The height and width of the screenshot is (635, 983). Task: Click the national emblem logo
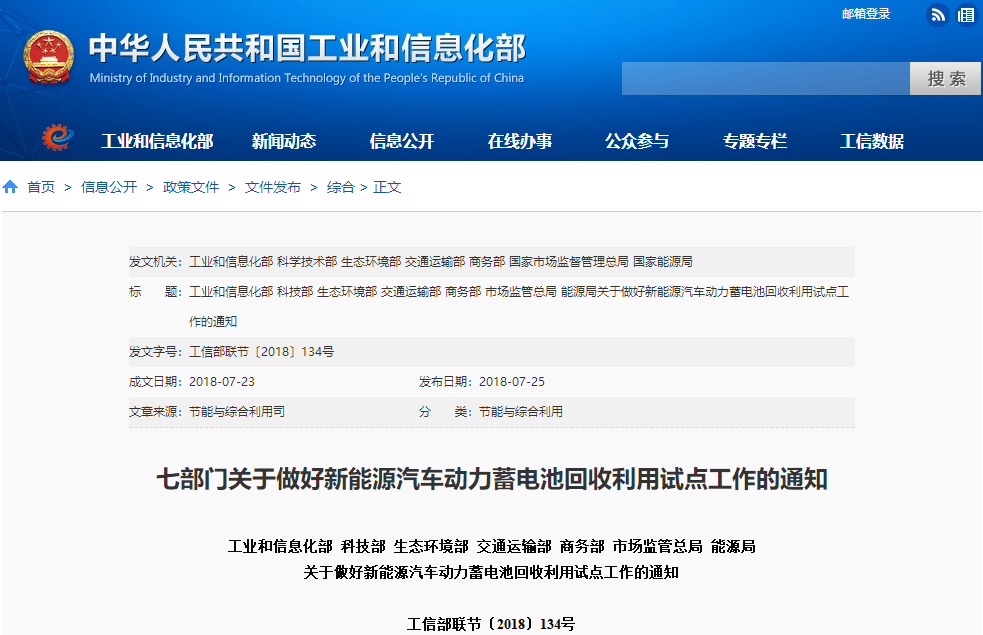click(x=48, y=57)
